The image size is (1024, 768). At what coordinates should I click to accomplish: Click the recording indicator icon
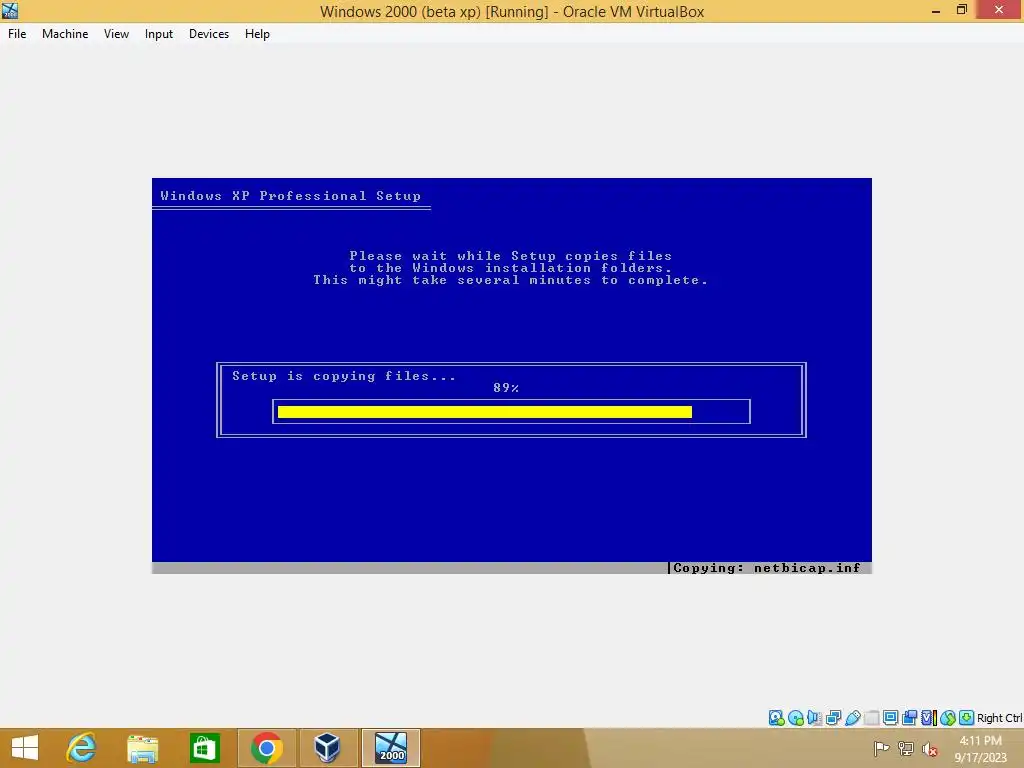(x=909, y=718)
